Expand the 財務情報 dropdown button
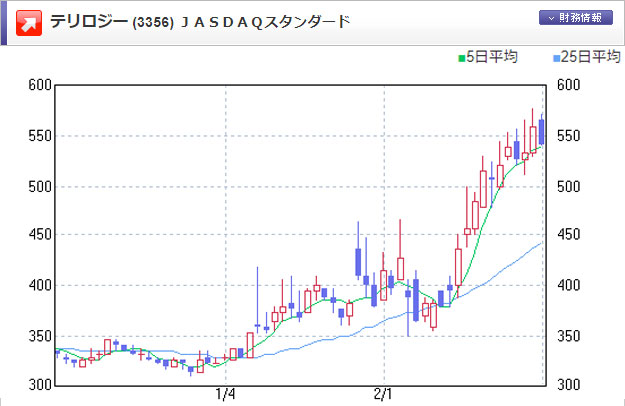This screenshot has height=406, width=625. point(576,18)
